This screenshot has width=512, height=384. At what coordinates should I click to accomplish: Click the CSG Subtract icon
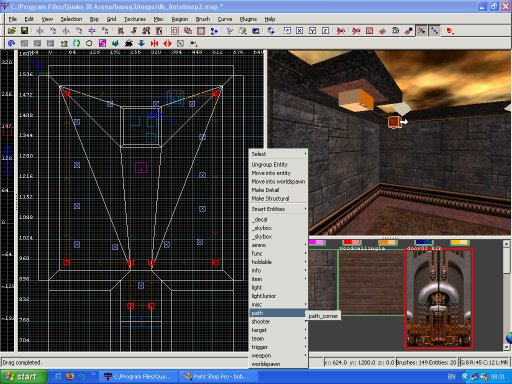(x=175, y=31)
